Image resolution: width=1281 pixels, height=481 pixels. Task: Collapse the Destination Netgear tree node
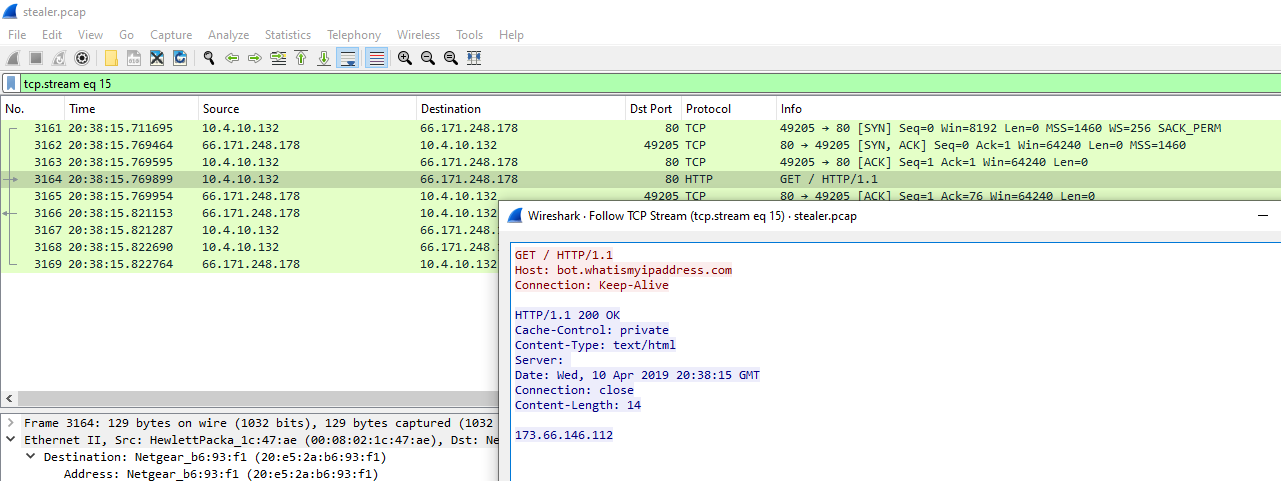click(x=30, y=457)
